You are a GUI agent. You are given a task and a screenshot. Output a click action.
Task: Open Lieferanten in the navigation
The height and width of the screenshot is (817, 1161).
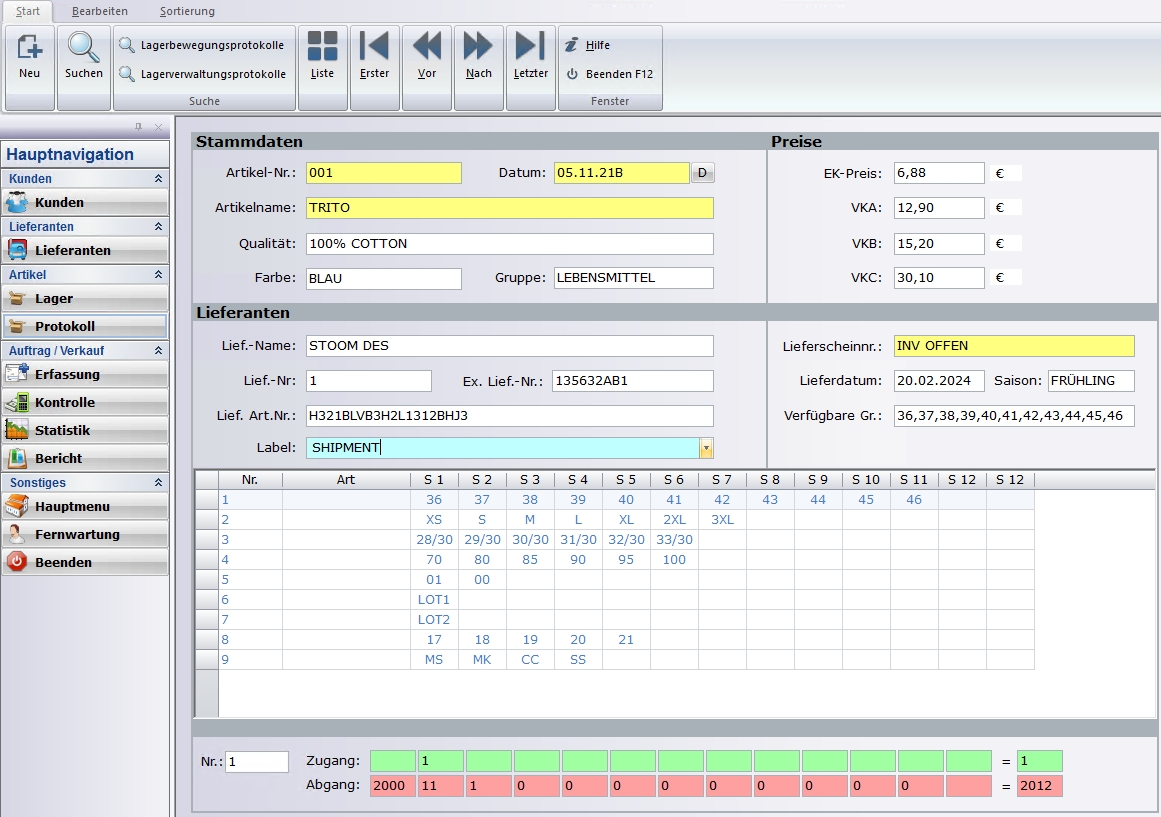84,251
